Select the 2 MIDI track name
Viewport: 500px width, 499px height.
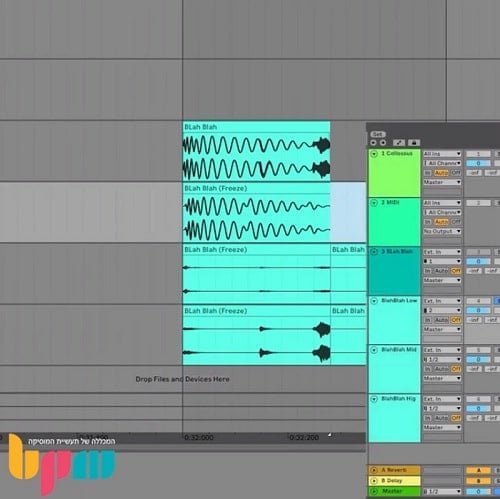[390, 202]
